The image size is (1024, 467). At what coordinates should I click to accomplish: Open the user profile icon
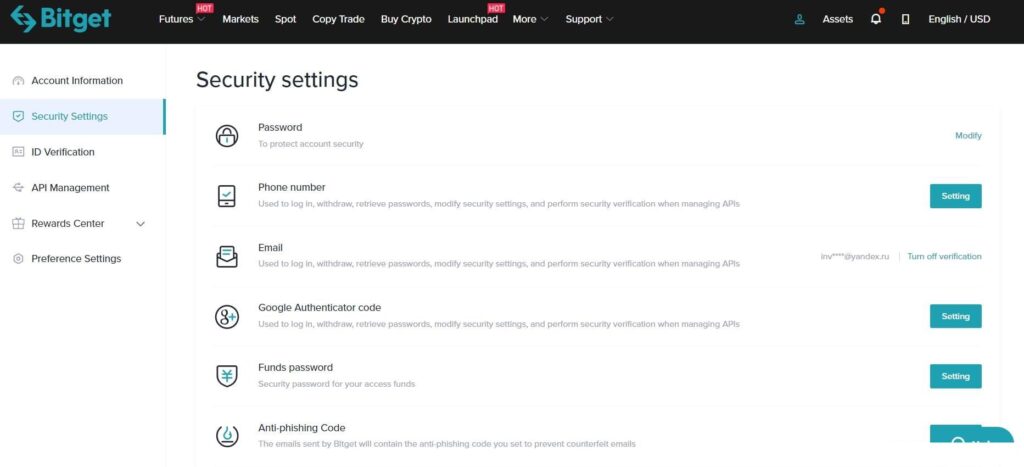tap(799, 20)
